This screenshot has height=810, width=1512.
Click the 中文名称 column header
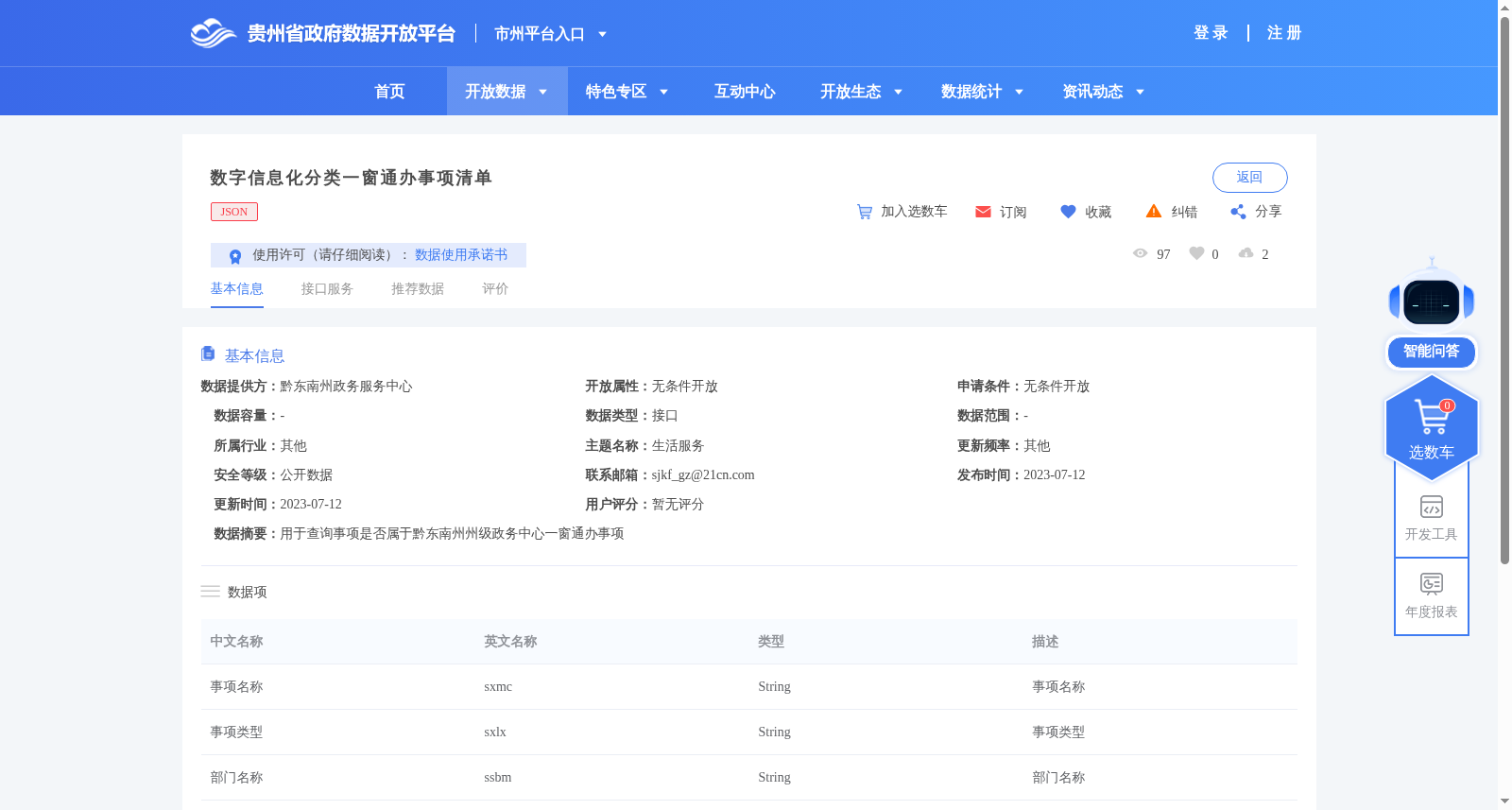[x=236, y=642]
